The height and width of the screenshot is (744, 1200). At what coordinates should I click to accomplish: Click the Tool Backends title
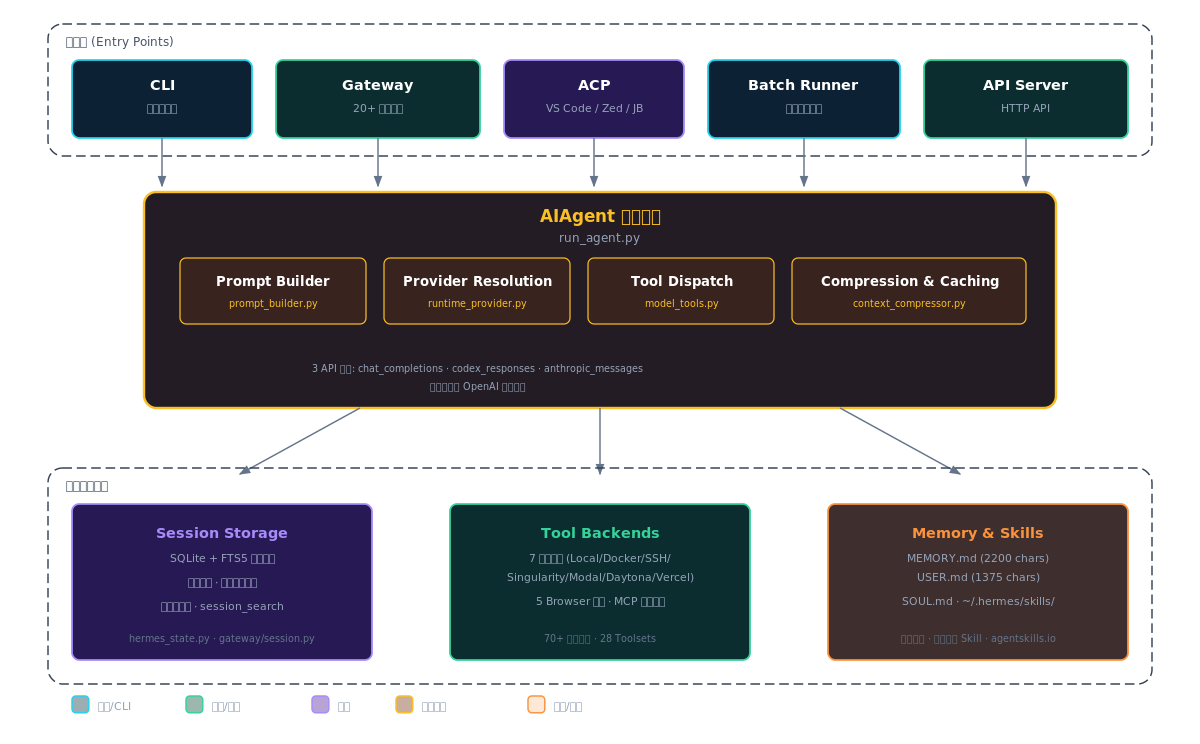tap(600, 533)
